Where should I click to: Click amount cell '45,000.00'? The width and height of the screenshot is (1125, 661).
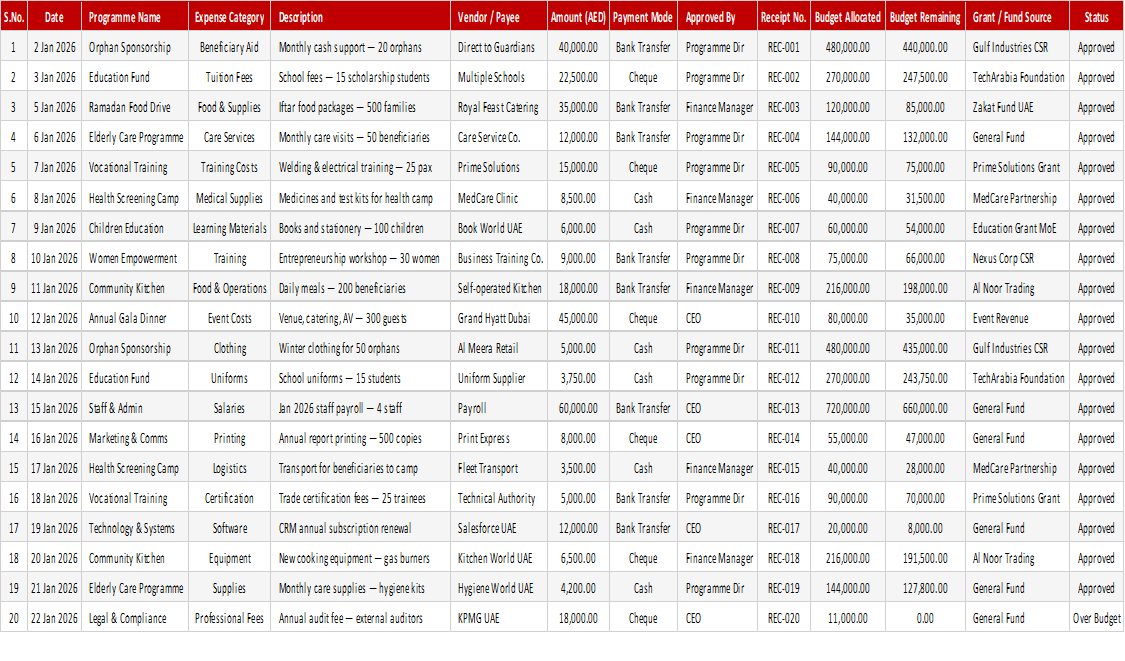point(578,318)
